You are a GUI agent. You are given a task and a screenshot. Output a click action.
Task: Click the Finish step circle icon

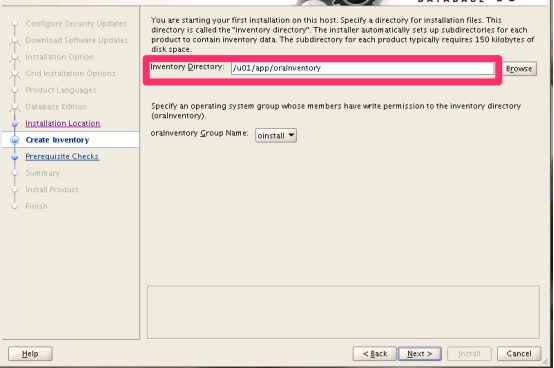(x=15, y=206)
